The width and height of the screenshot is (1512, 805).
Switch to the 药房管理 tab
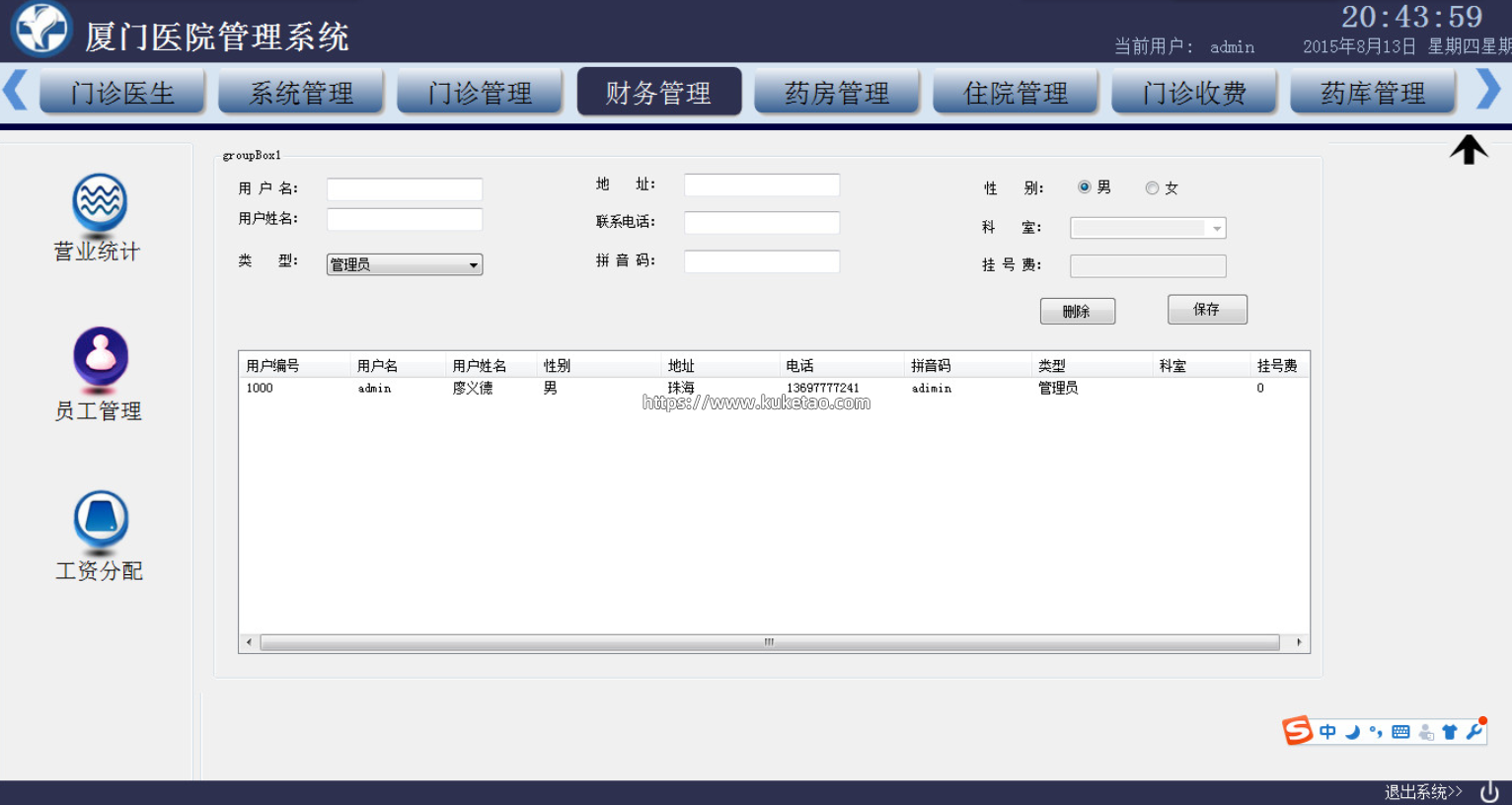click(x=837, y=93)
